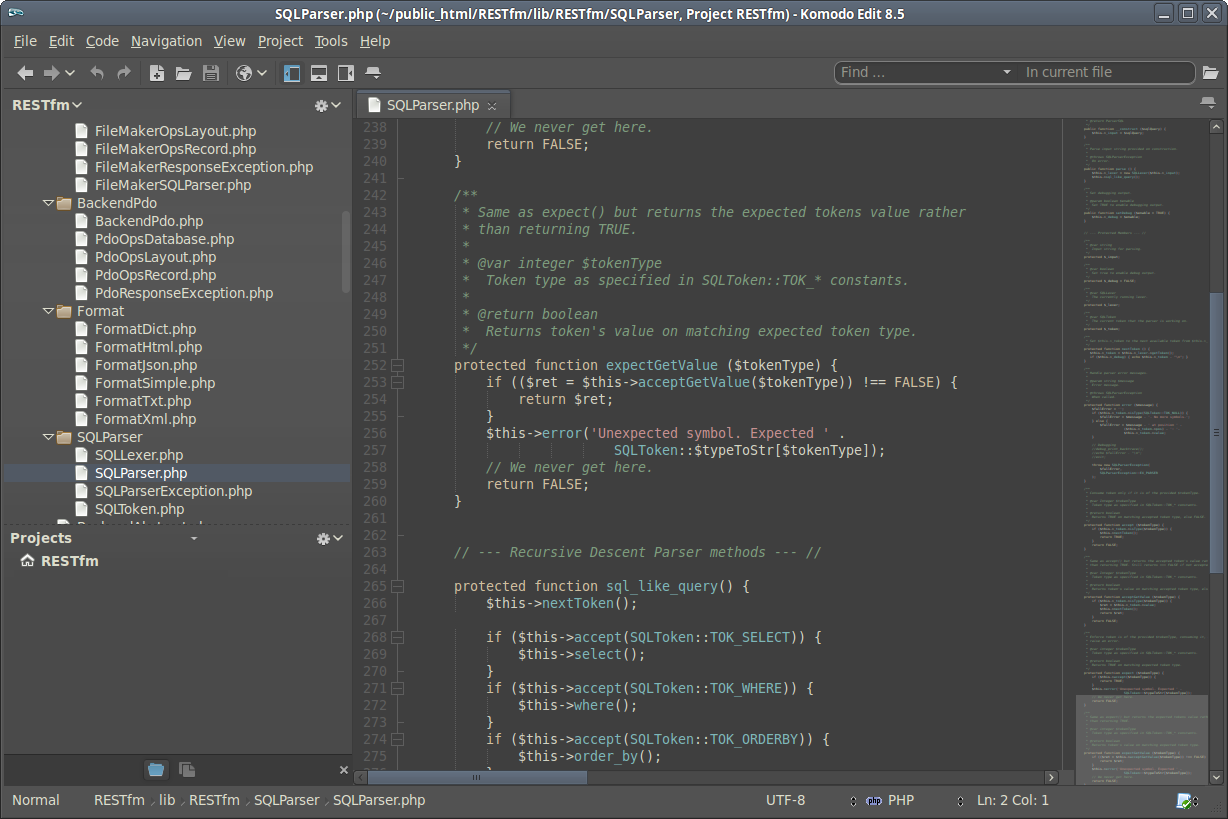Collapse the Format folder
1228x819 pixels.
point(48,311)
